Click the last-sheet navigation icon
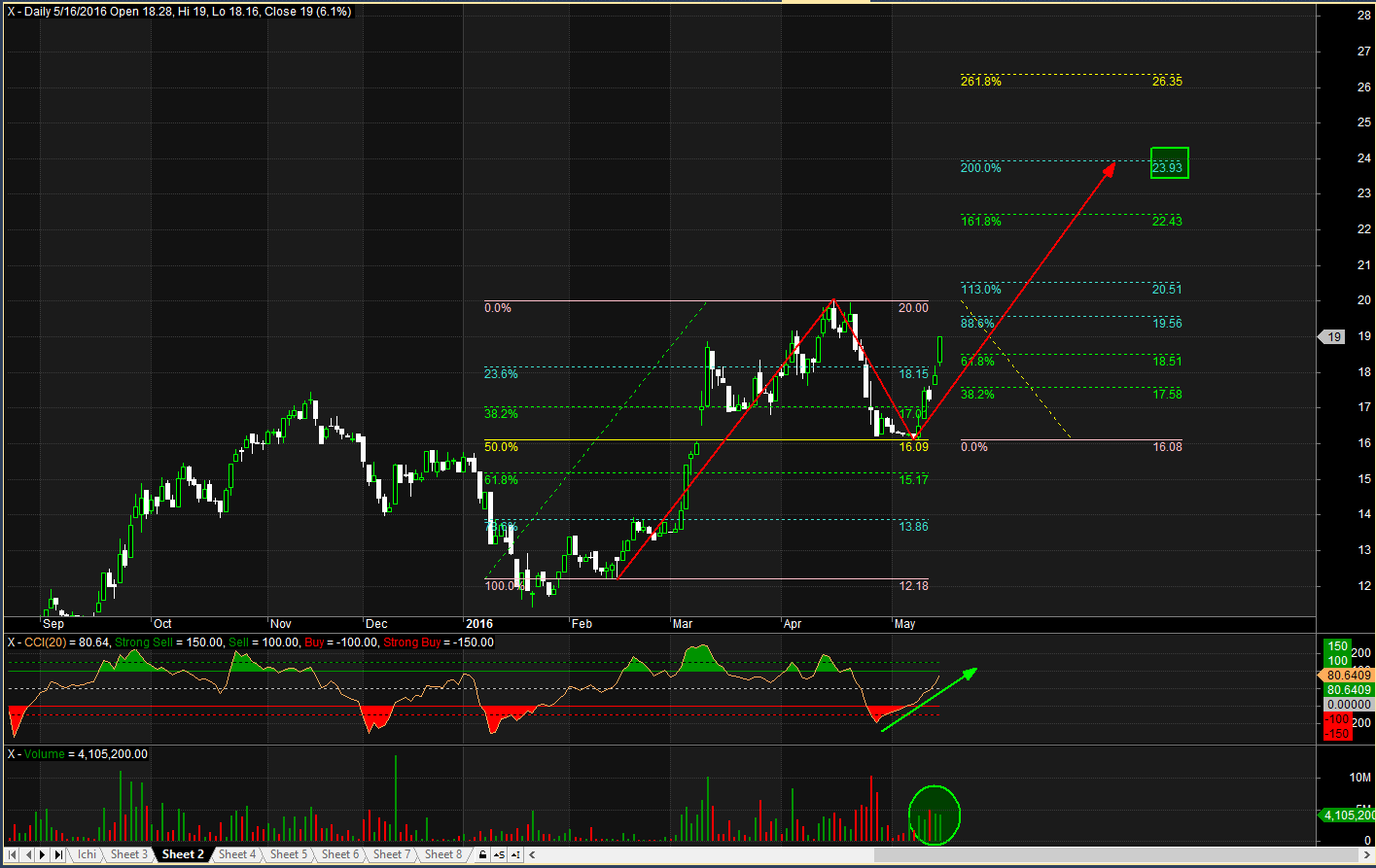The height and width of the screenshot is (868, 1376). [x=58, y=854]
